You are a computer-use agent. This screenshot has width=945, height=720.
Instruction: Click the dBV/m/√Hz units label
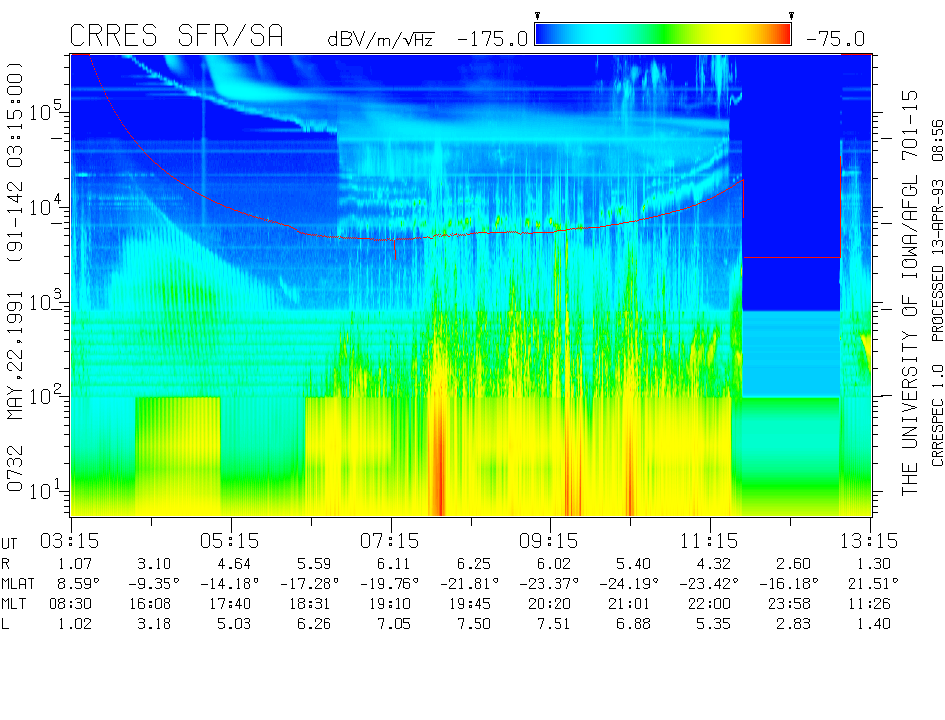click(x=380, y=39)
